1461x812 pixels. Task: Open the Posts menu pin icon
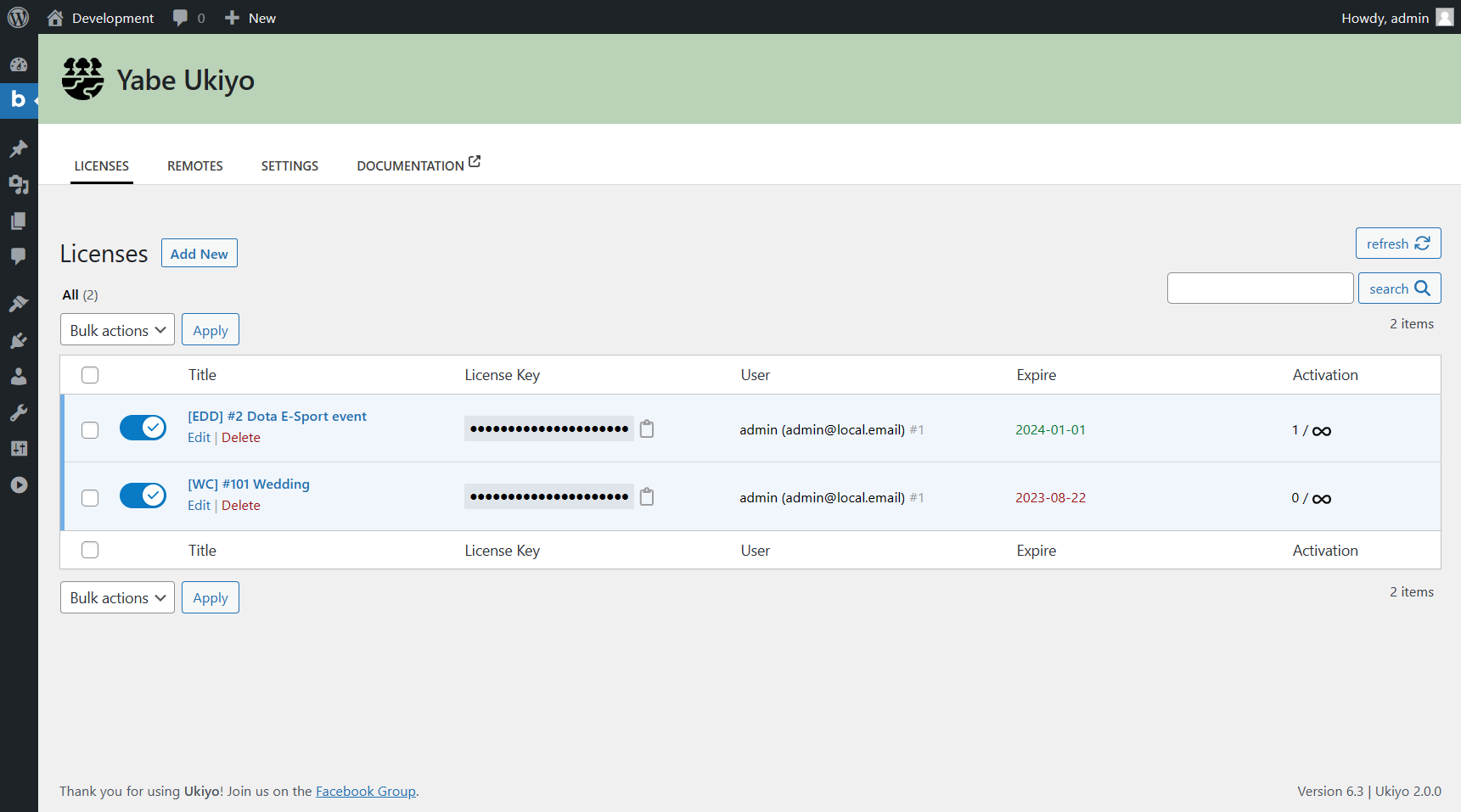pyautogui.click(x=19, y=149)
